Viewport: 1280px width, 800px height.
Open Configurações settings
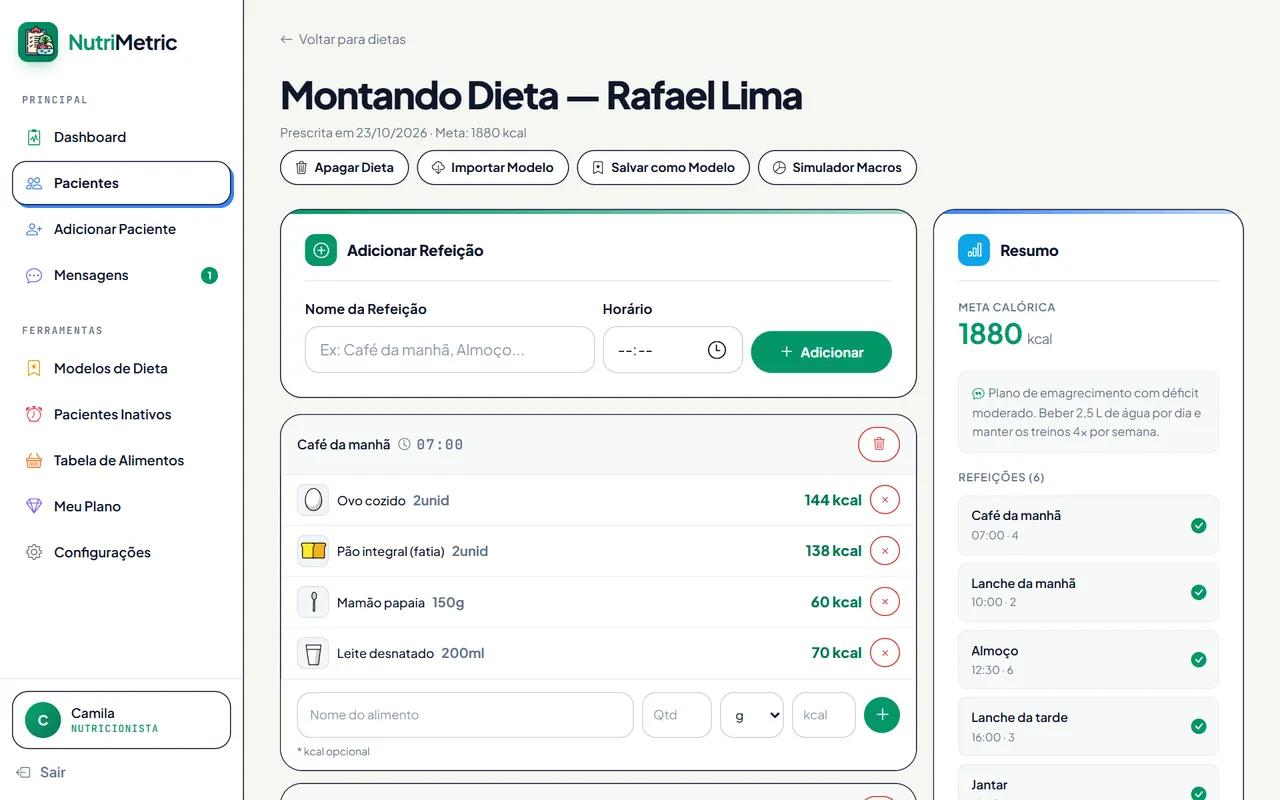click(x=121, y=552)
